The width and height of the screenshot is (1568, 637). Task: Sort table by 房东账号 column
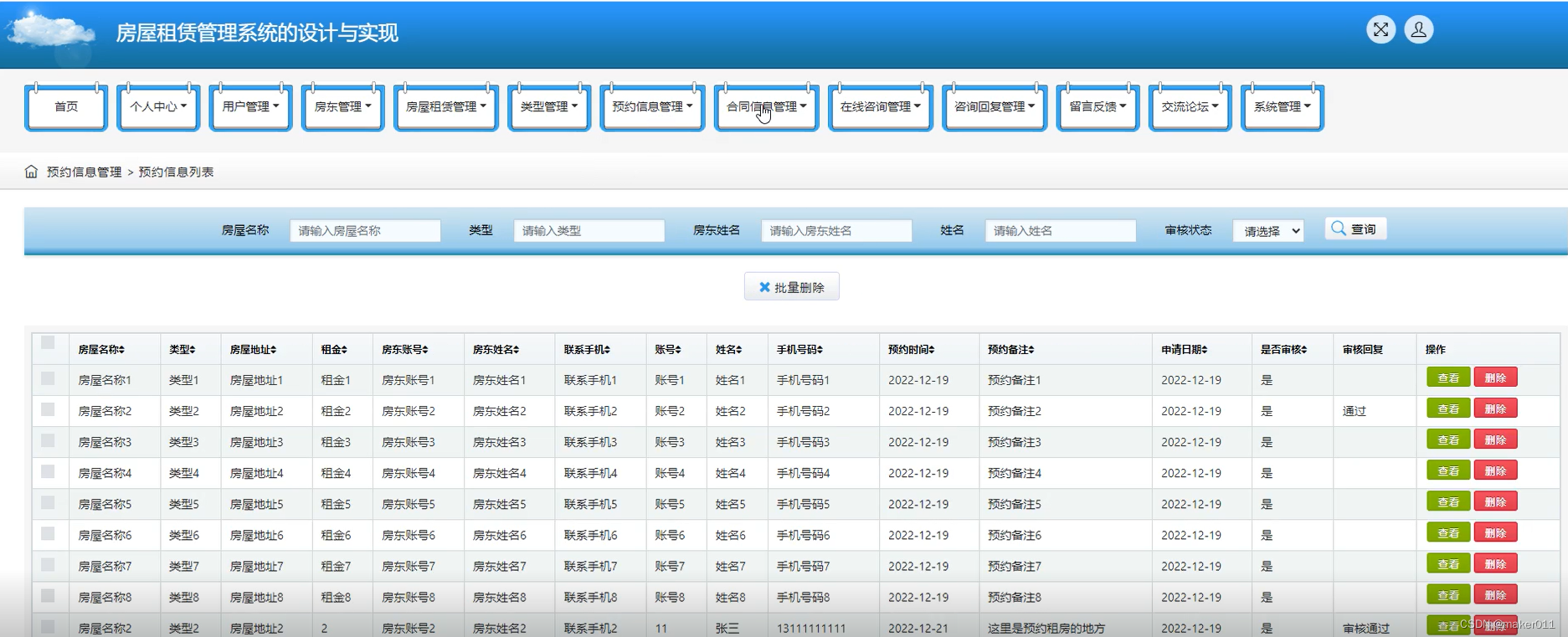(405, 350)
